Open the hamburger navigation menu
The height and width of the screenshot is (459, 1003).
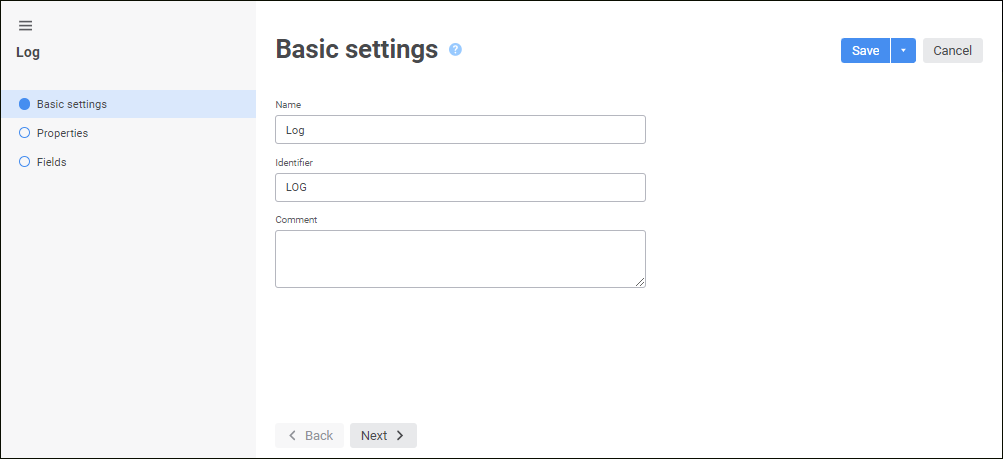tap(26, 26)
